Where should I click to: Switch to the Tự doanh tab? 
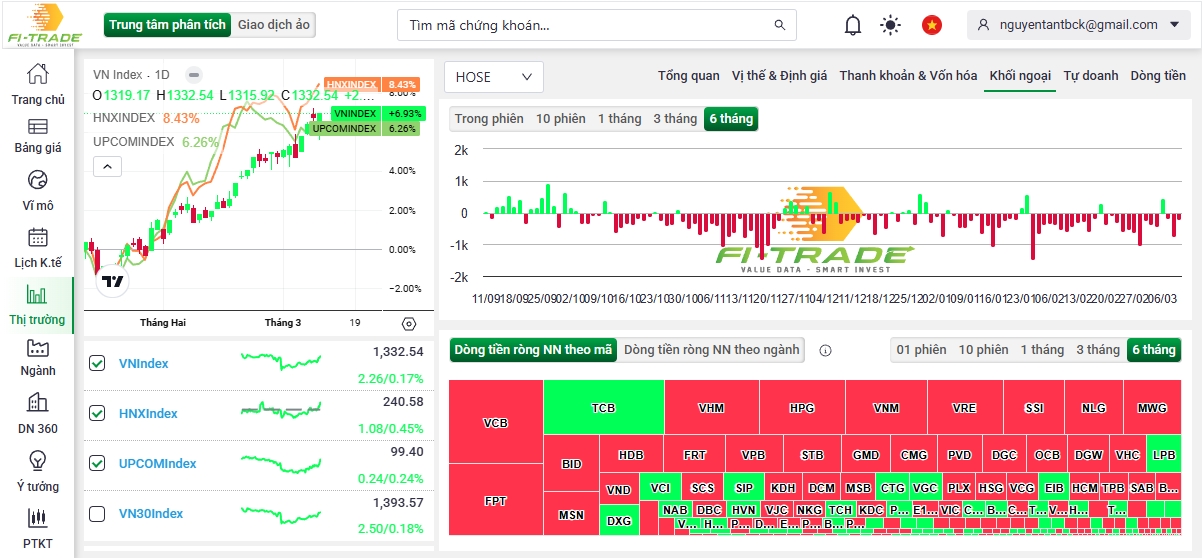(1090, 76)
